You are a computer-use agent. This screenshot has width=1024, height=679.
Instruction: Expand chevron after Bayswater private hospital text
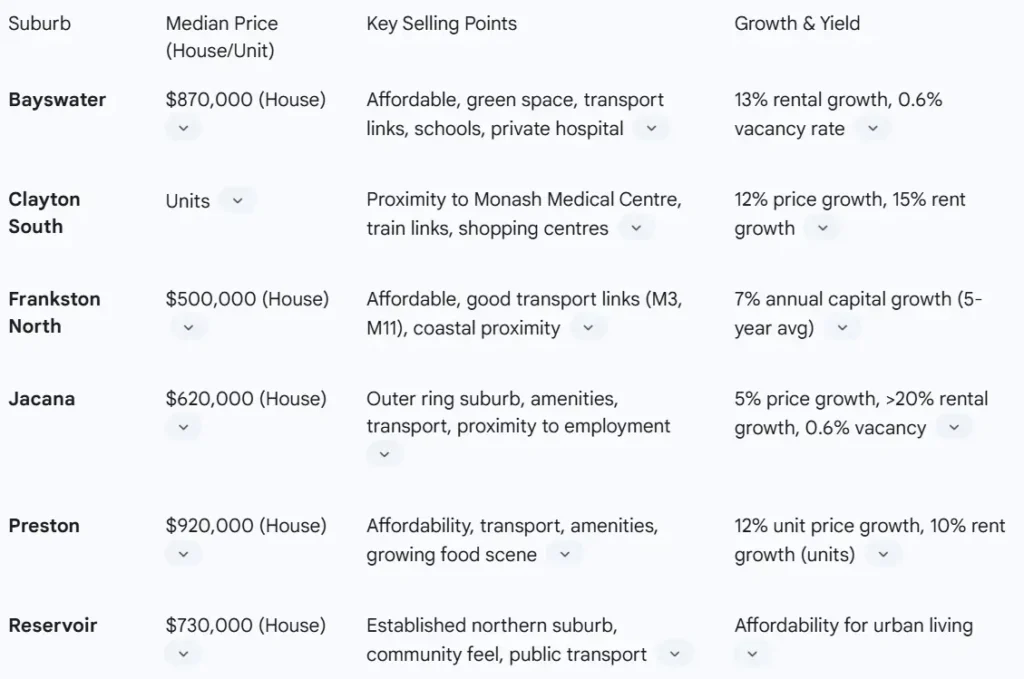[651, 128]
